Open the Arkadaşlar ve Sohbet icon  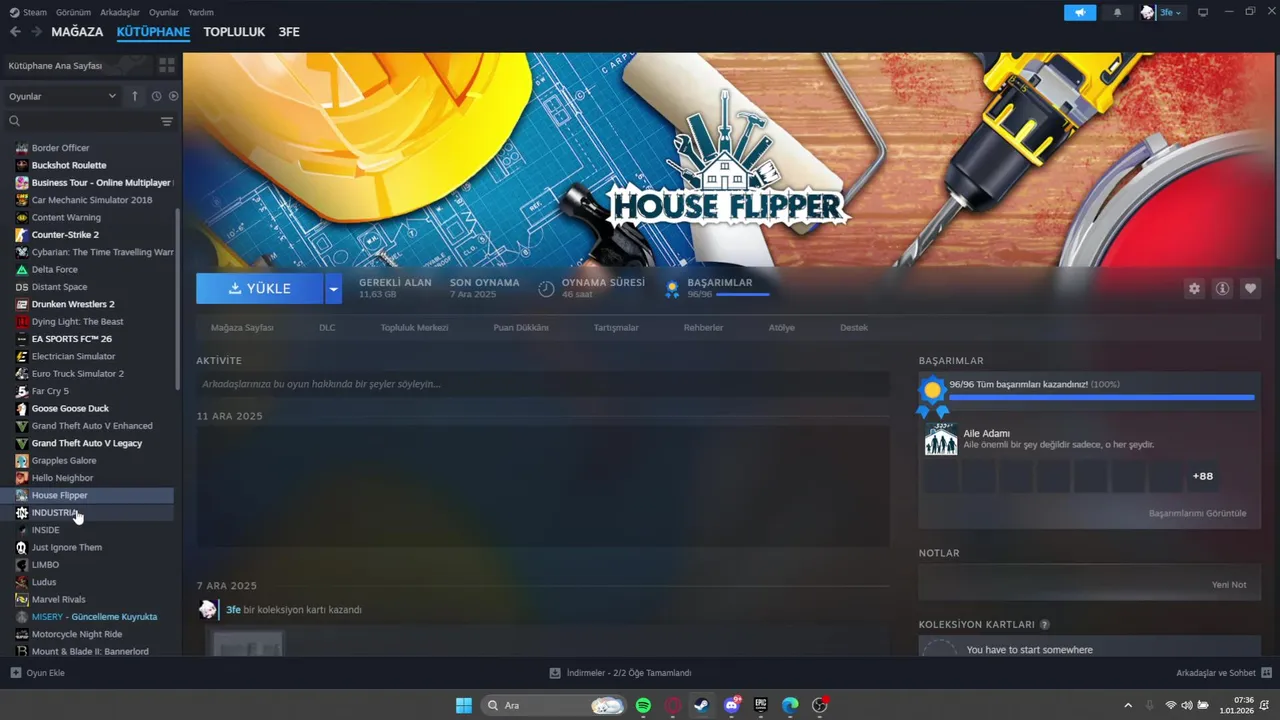tap(1266, 673)
